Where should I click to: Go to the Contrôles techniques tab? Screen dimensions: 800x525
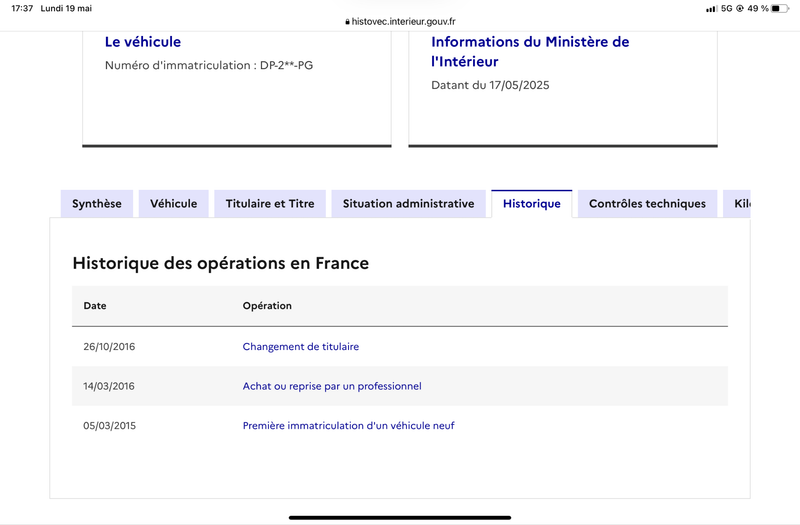[647, 204]
